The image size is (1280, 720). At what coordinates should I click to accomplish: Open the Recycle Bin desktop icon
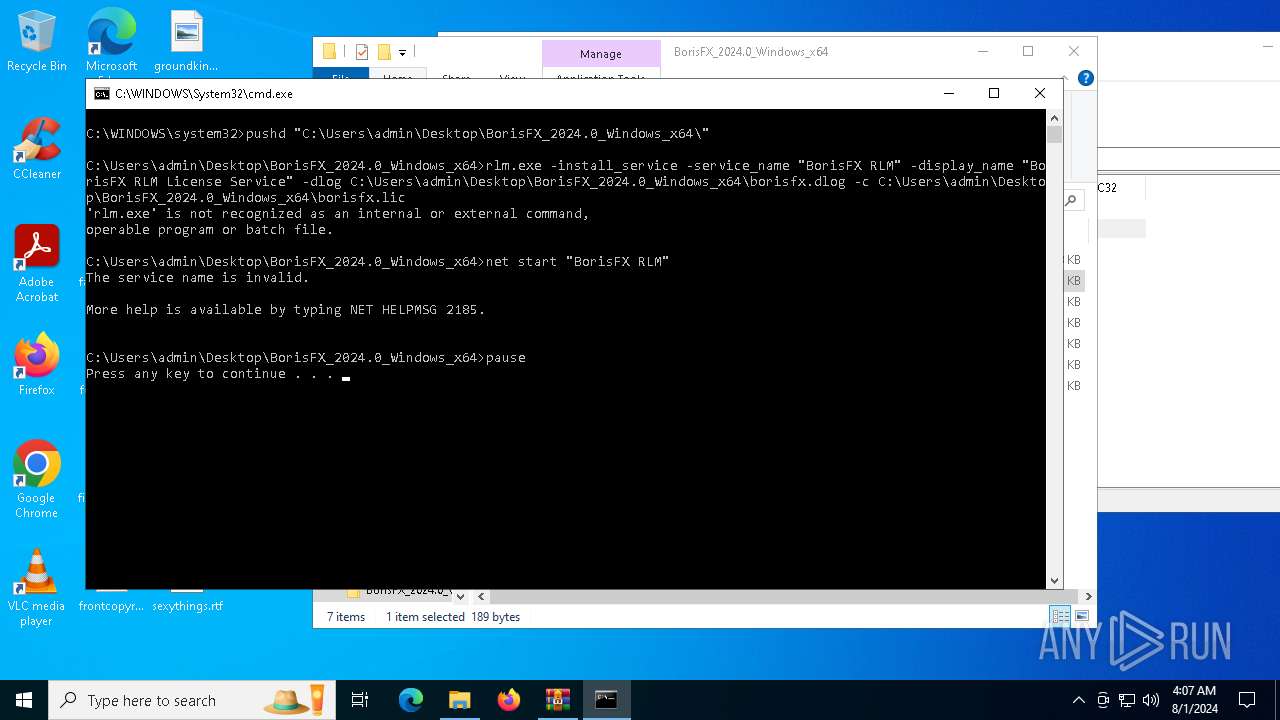coord(37,41)
